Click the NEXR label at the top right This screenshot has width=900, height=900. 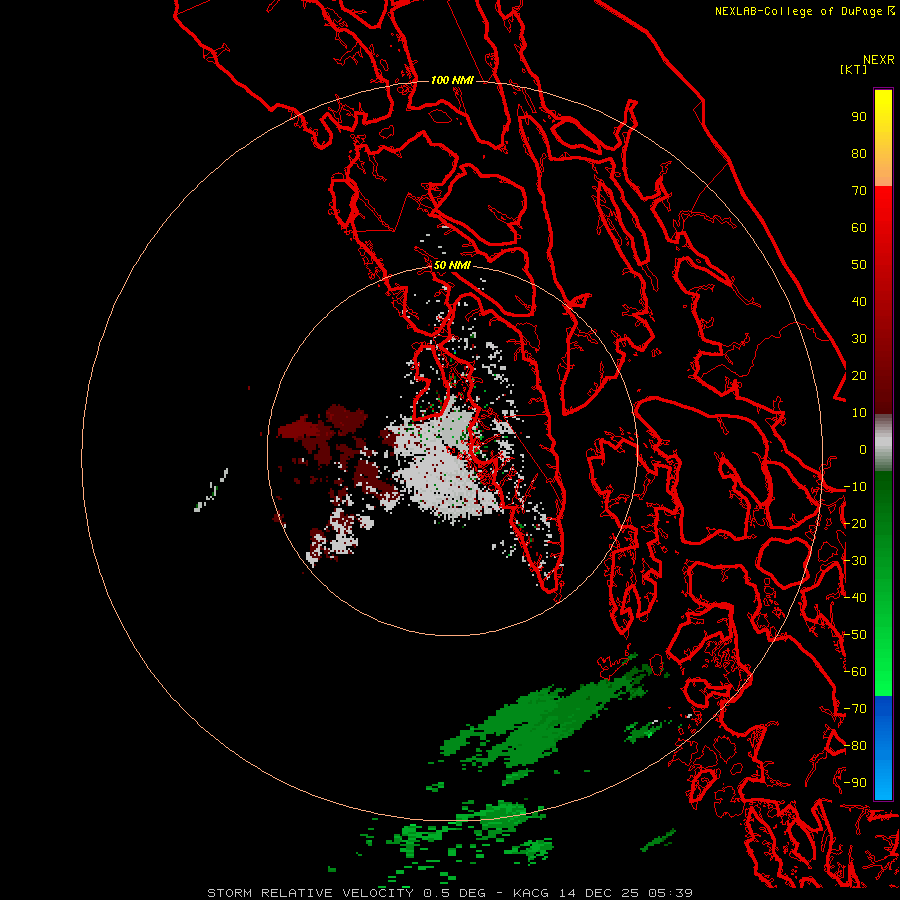coord(879,60)
